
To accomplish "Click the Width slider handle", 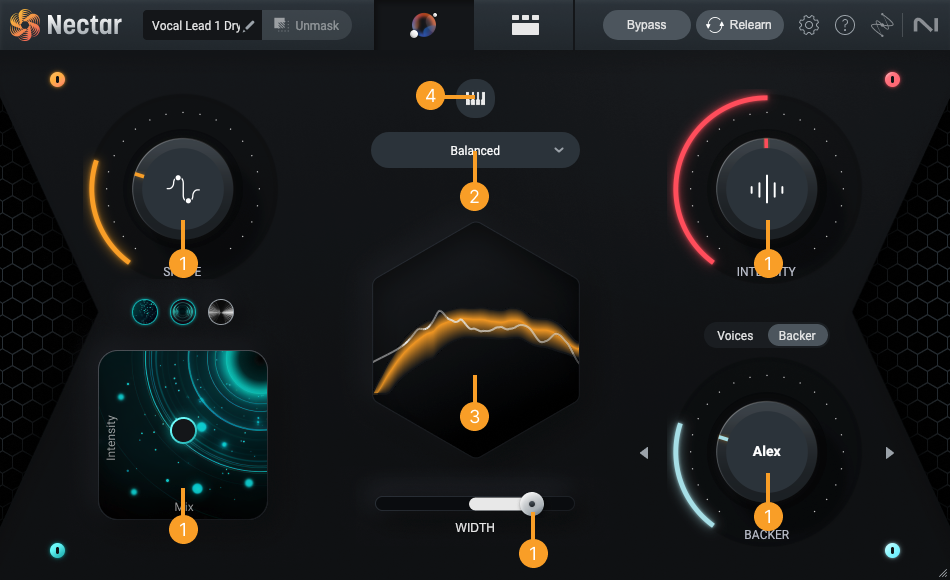I will click(x=532, y=504).
